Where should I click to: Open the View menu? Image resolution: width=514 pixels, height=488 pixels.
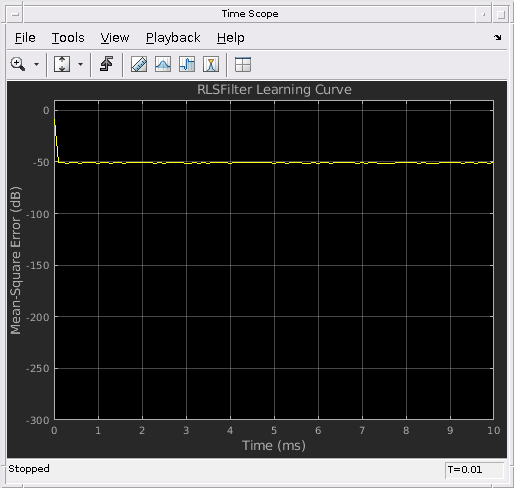point(115,38)
